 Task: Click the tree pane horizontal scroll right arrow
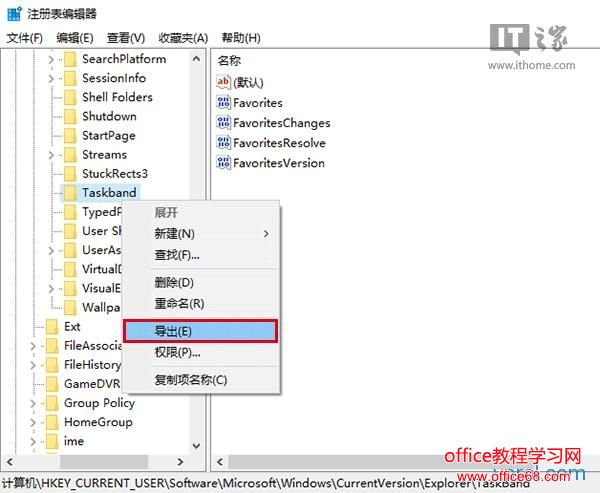click(x=180, y=462)
